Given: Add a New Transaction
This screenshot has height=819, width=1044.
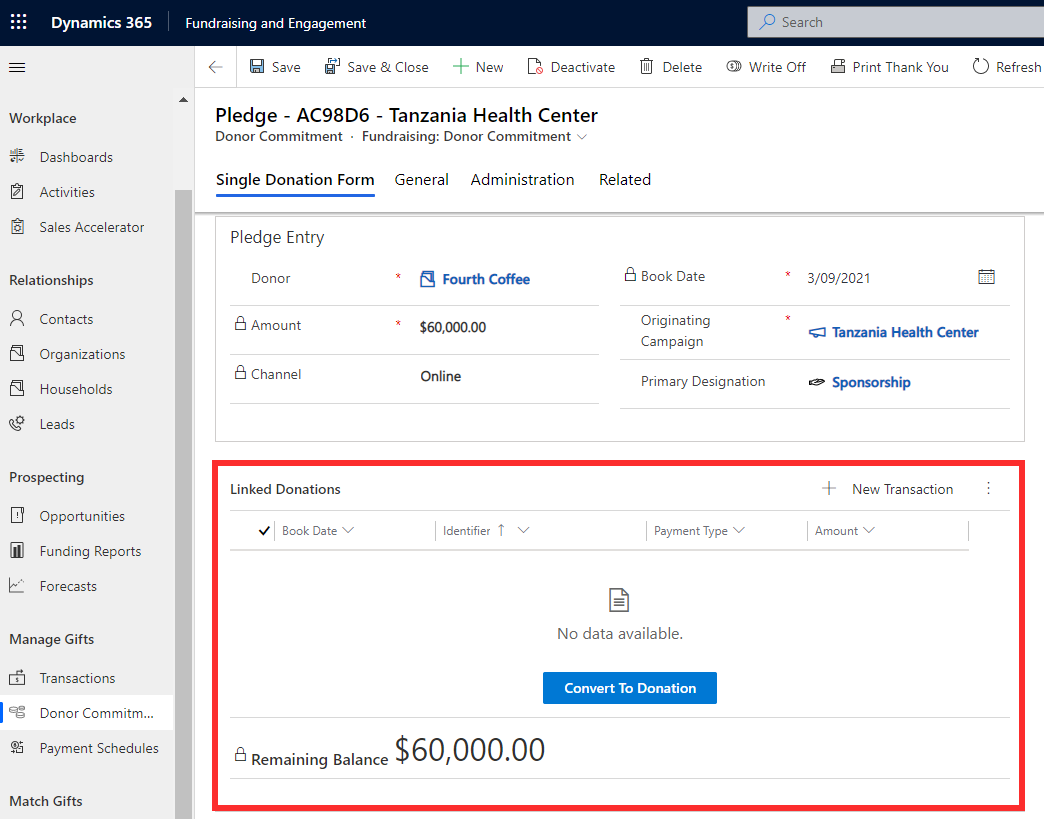Looking at the screenshot, I should tap(888, 489).
